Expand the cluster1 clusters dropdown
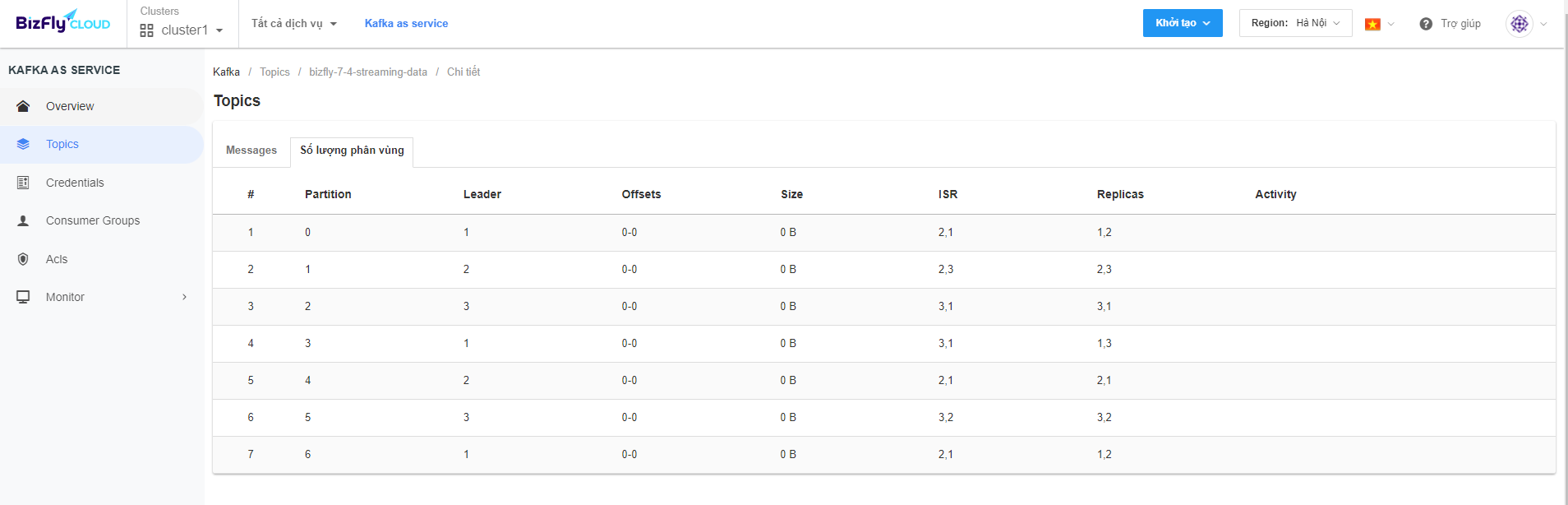 (x=182, y=30)
